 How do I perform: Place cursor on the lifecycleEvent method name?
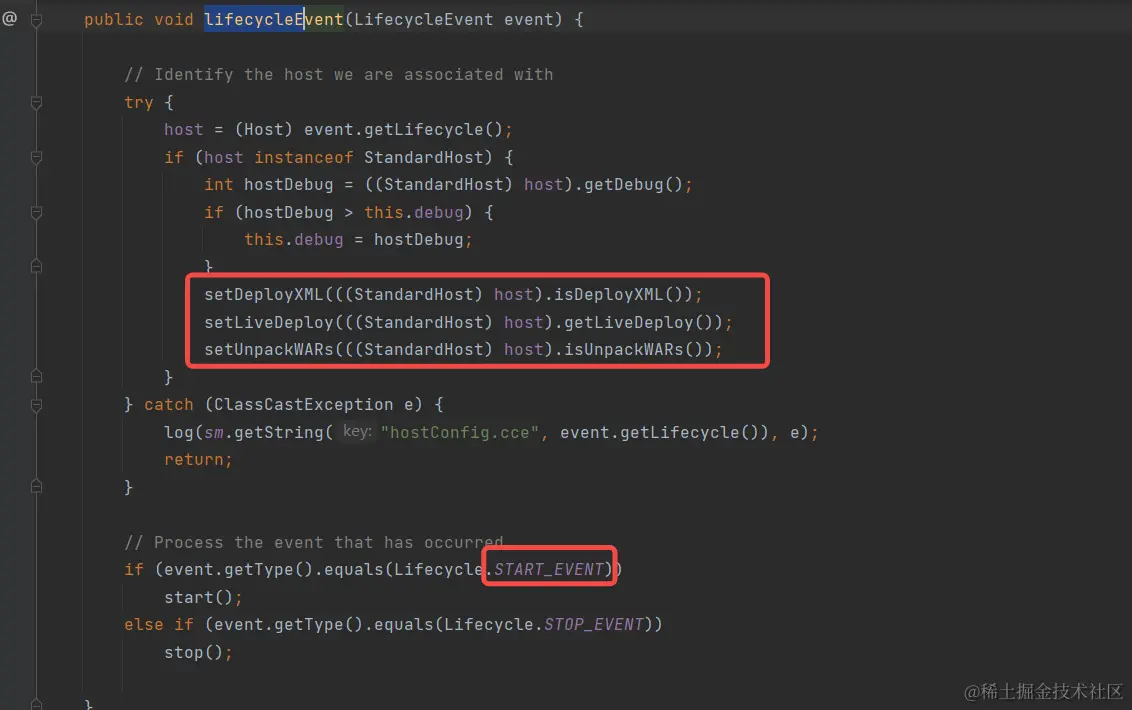pos(274,20)
